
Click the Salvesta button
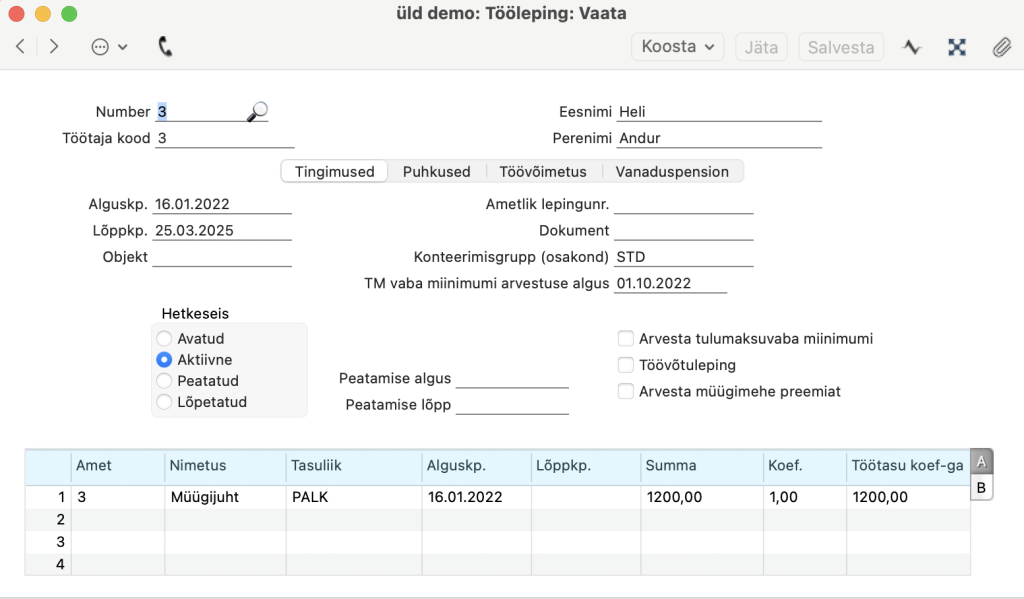(840, 47)
